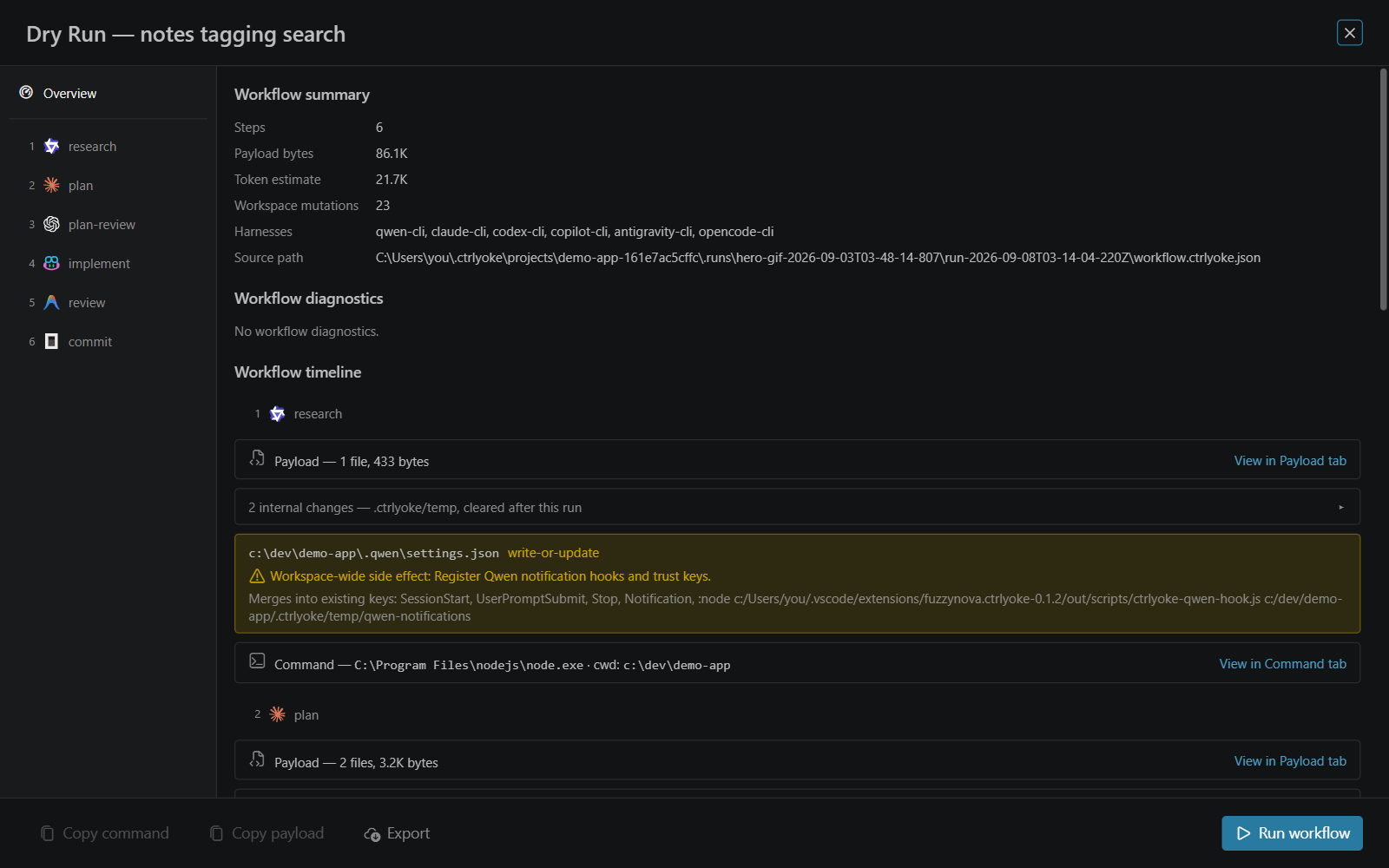The width and height of the screenshot is (1389, 868).
Task: Open the Overview tab
Action: pyautogui.click(x=109, y=93)
